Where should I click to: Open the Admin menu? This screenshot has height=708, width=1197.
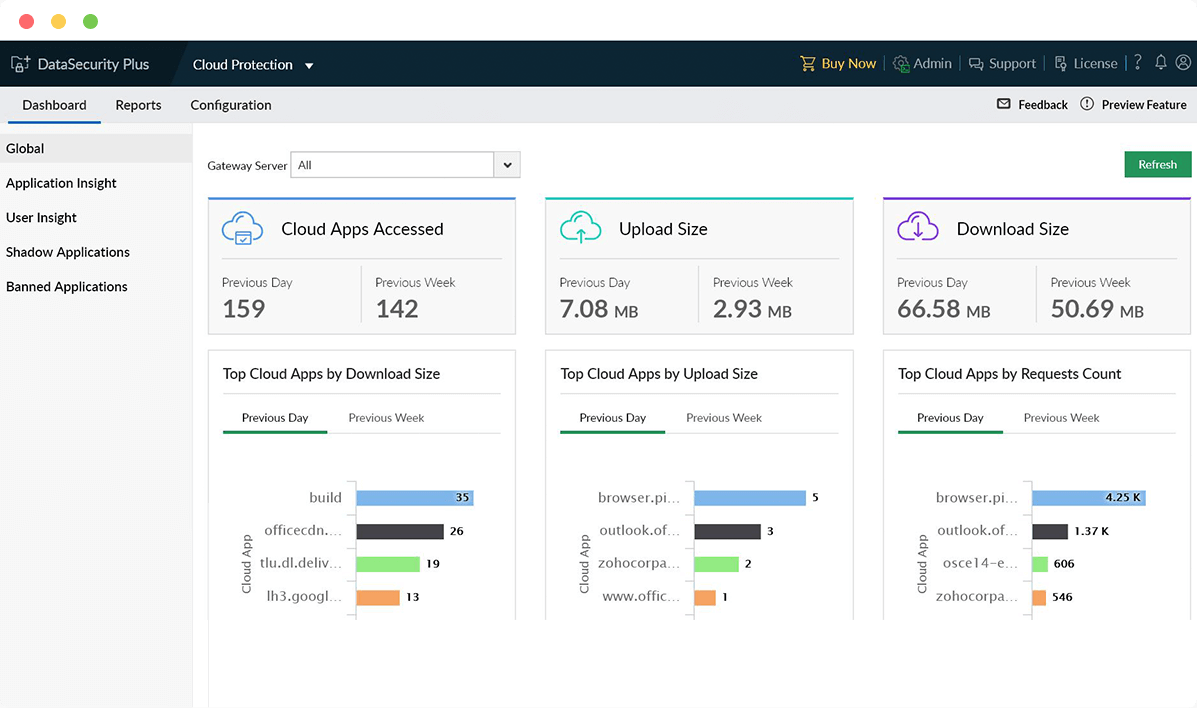922,62
